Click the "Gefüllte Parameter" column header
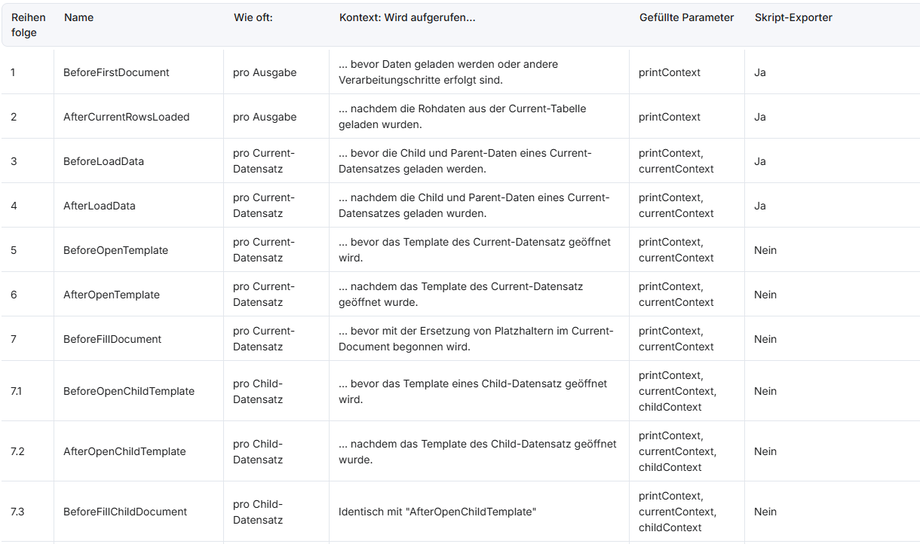The height and width of the screenshot is (544, 920). coord(686,17)
